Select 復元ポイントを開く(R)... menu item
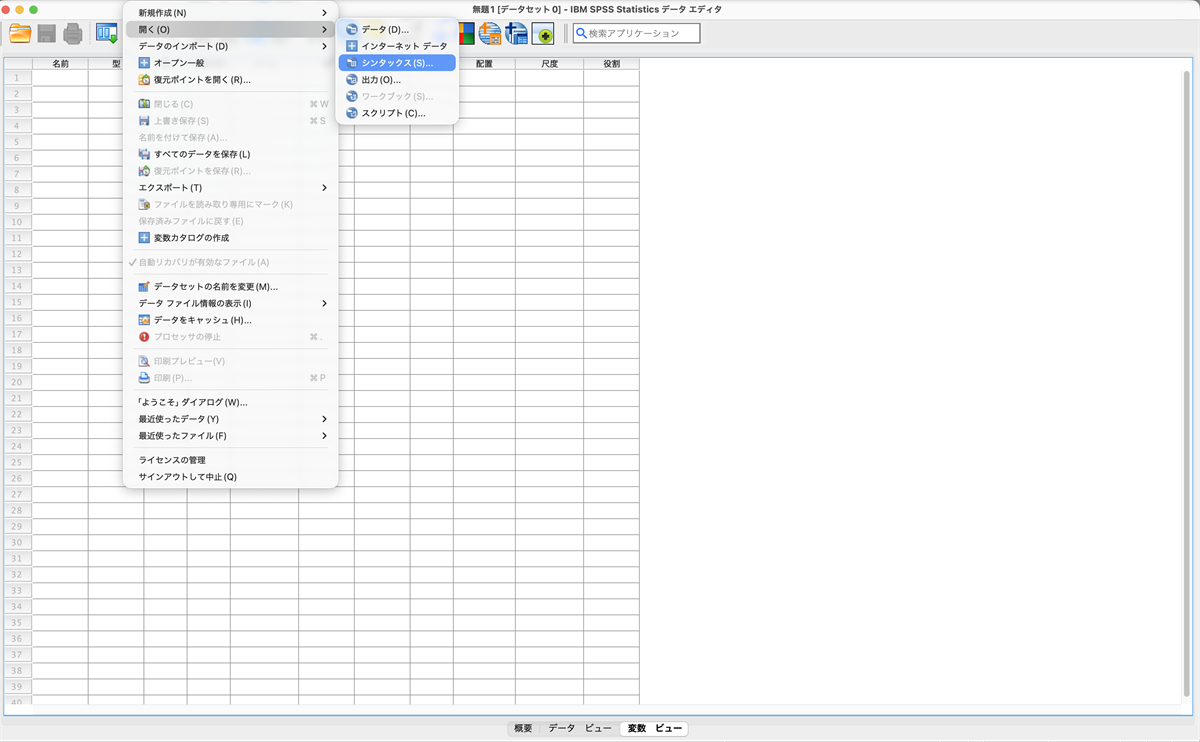The width and height of the screenshot is (1200, 742). point(230,79)
